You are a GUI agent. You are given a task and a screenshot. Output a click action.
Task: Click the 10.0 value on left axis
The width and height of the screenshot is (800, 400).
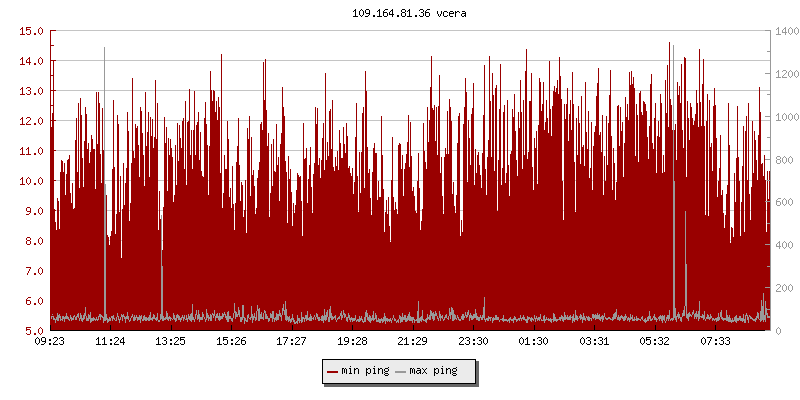[x=32, y=181]
